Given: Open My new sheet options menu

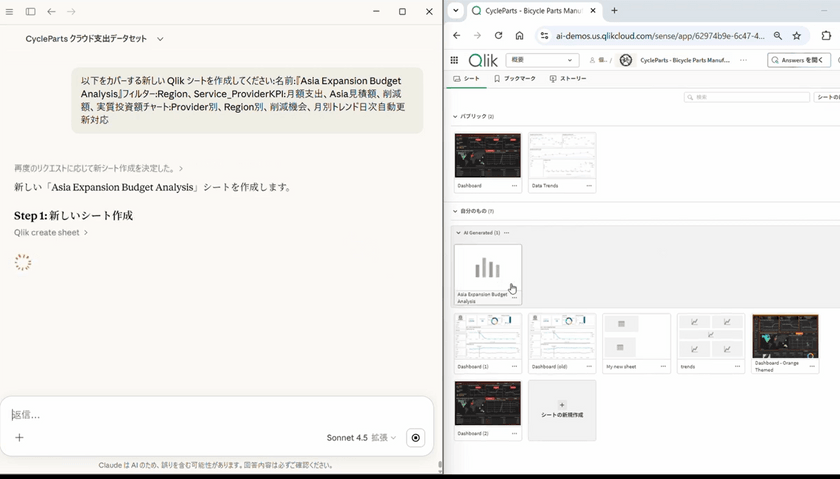Looking at the screenshot, I should pyautogui.click(x=663, y=367).
